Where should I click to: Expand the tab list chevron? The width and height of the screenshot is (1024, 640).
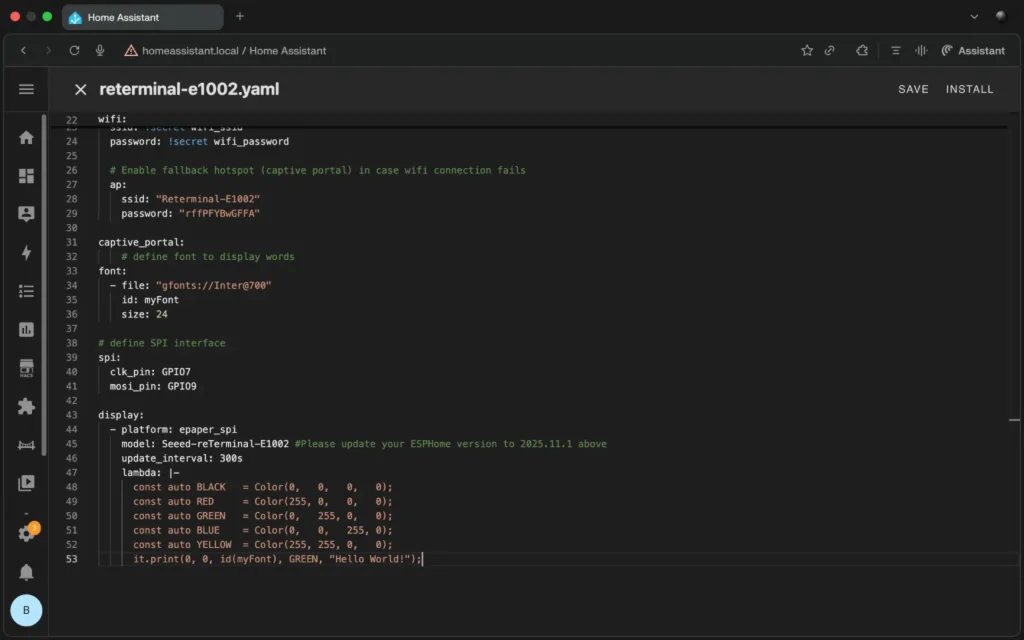coord(974,17)
